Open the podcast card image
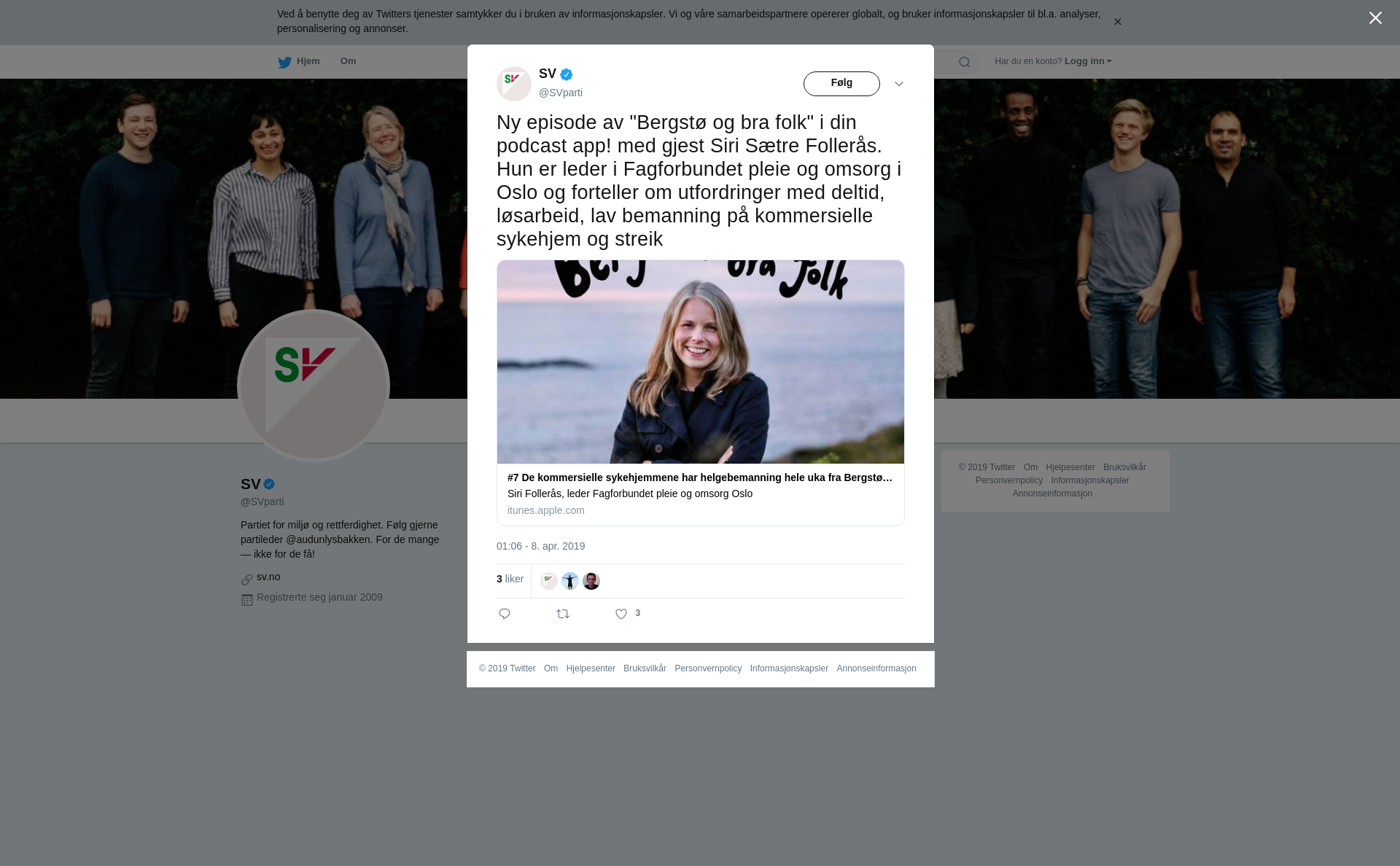 pos(701,362)
